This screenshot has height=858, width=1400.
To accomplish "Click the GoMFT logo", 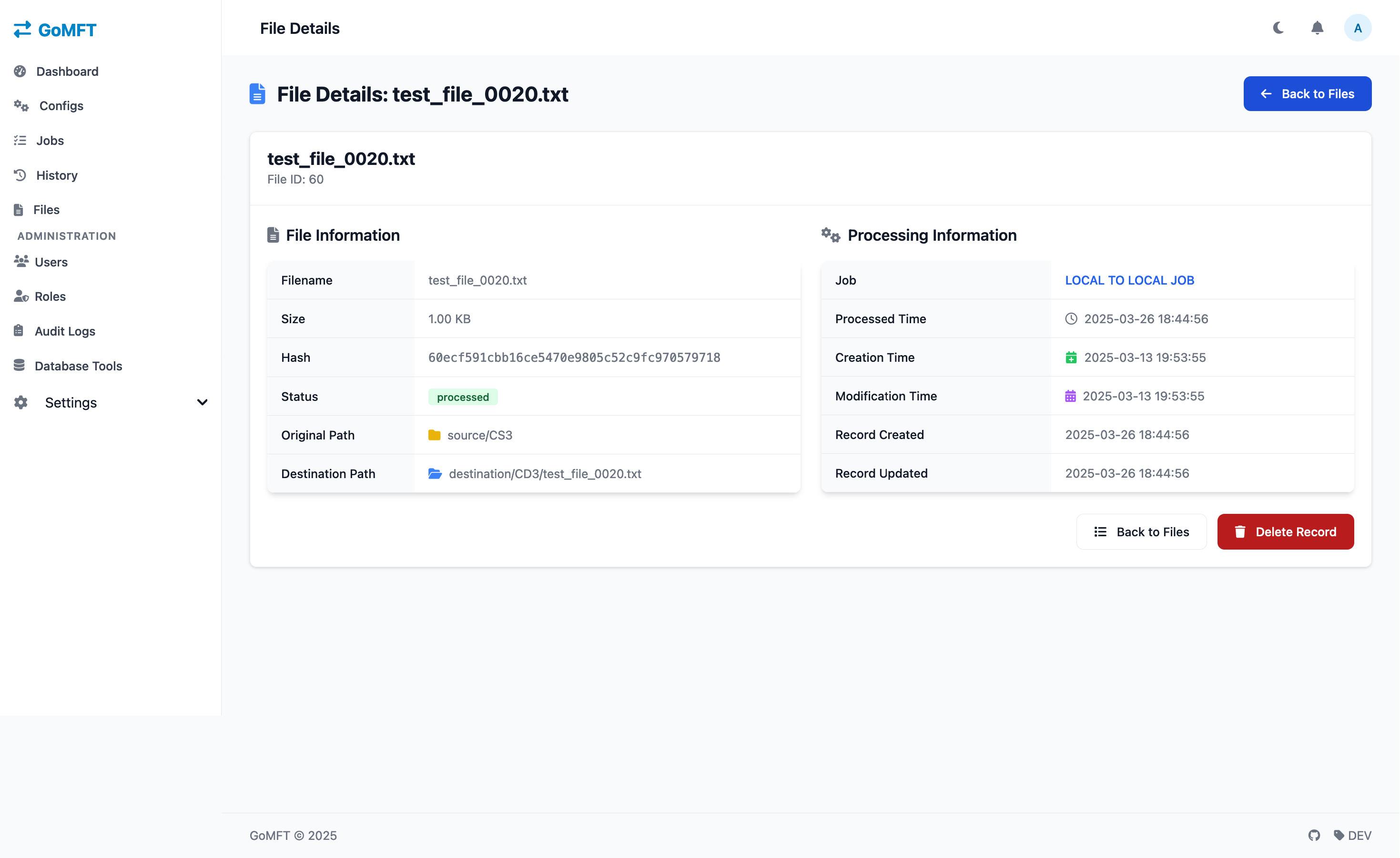I will point(55,30).
